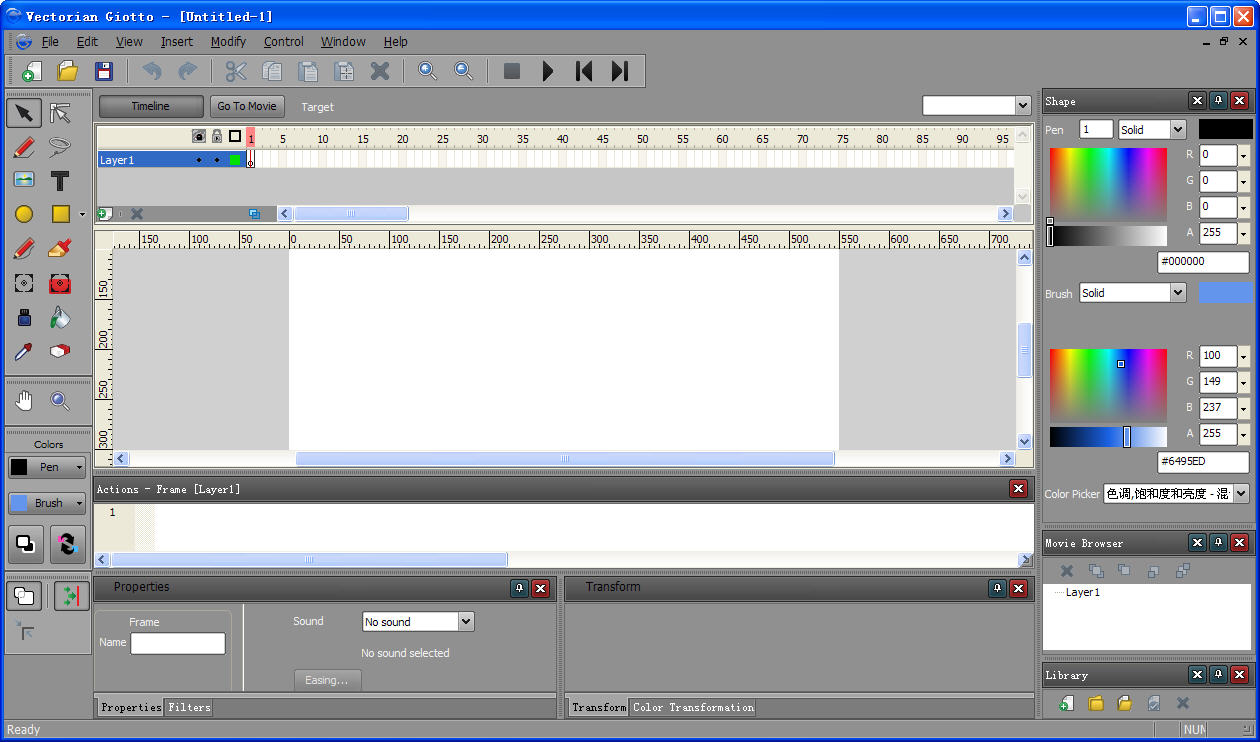The image size is (1260, 742).
Task: Pick the Oval shape tool
Action: [x=24, y=214]
